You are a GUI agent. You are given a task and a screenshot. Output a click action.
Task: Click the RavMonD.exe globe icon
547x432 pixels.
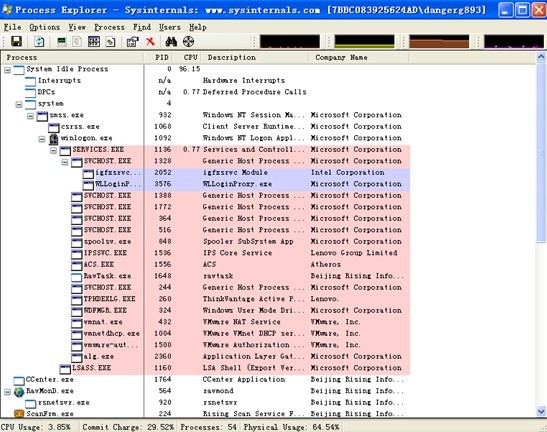(19, 392)
